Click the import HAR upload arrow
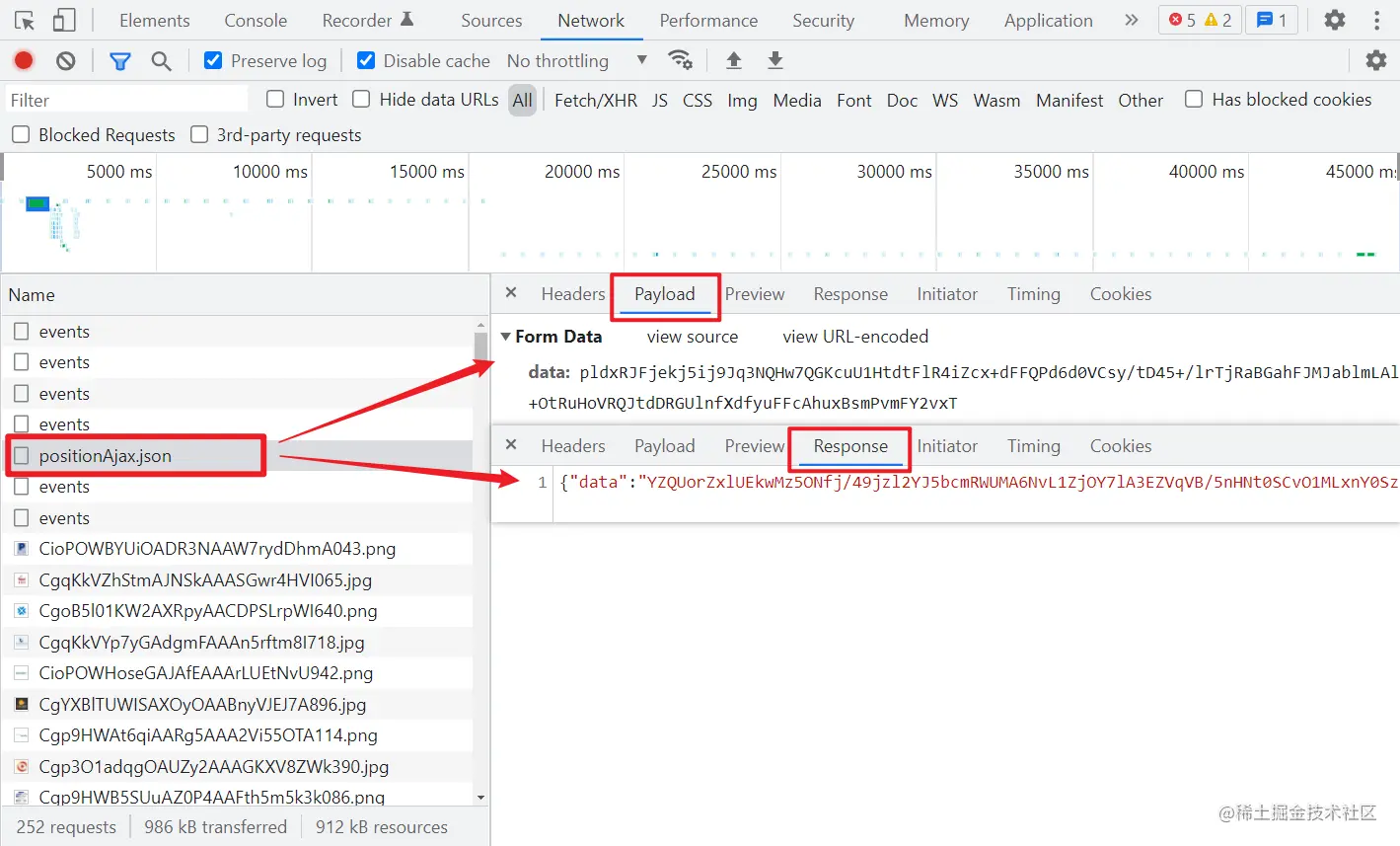 tap(734, 60)
